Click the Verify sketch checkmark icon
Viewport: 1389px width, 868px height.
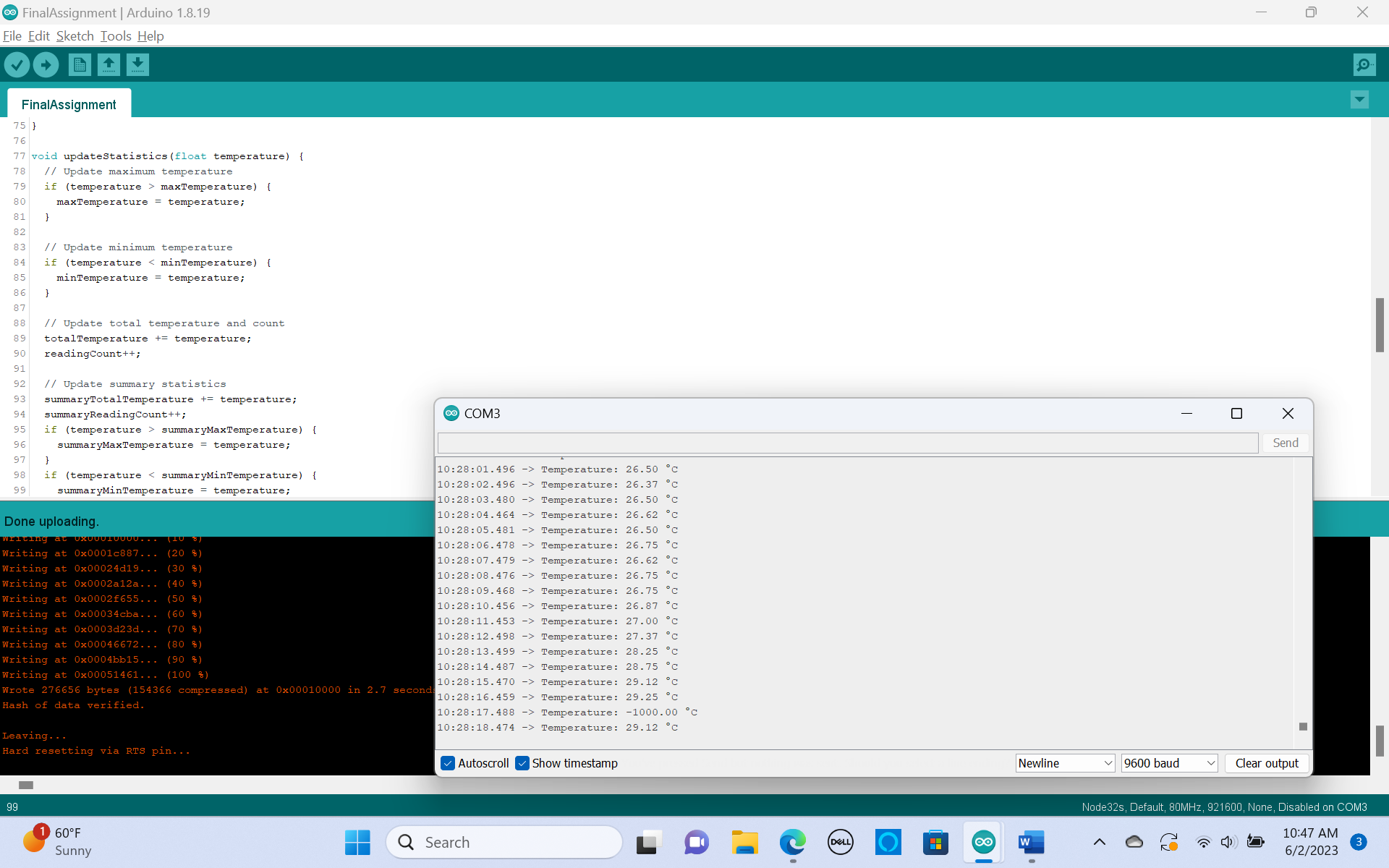pos(17,65)
